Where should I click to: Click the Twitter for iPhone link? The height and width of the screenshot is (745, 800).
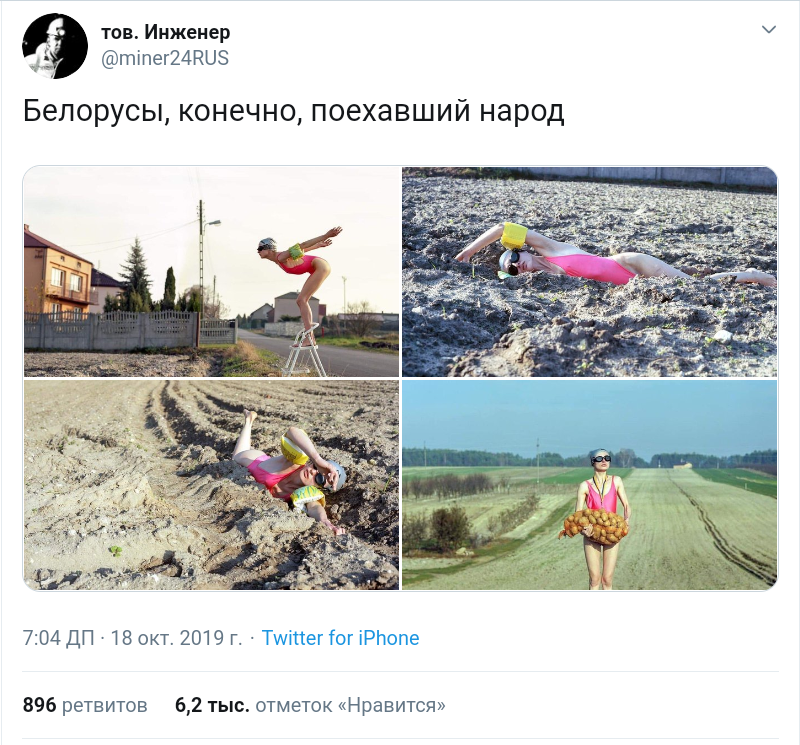340,638
